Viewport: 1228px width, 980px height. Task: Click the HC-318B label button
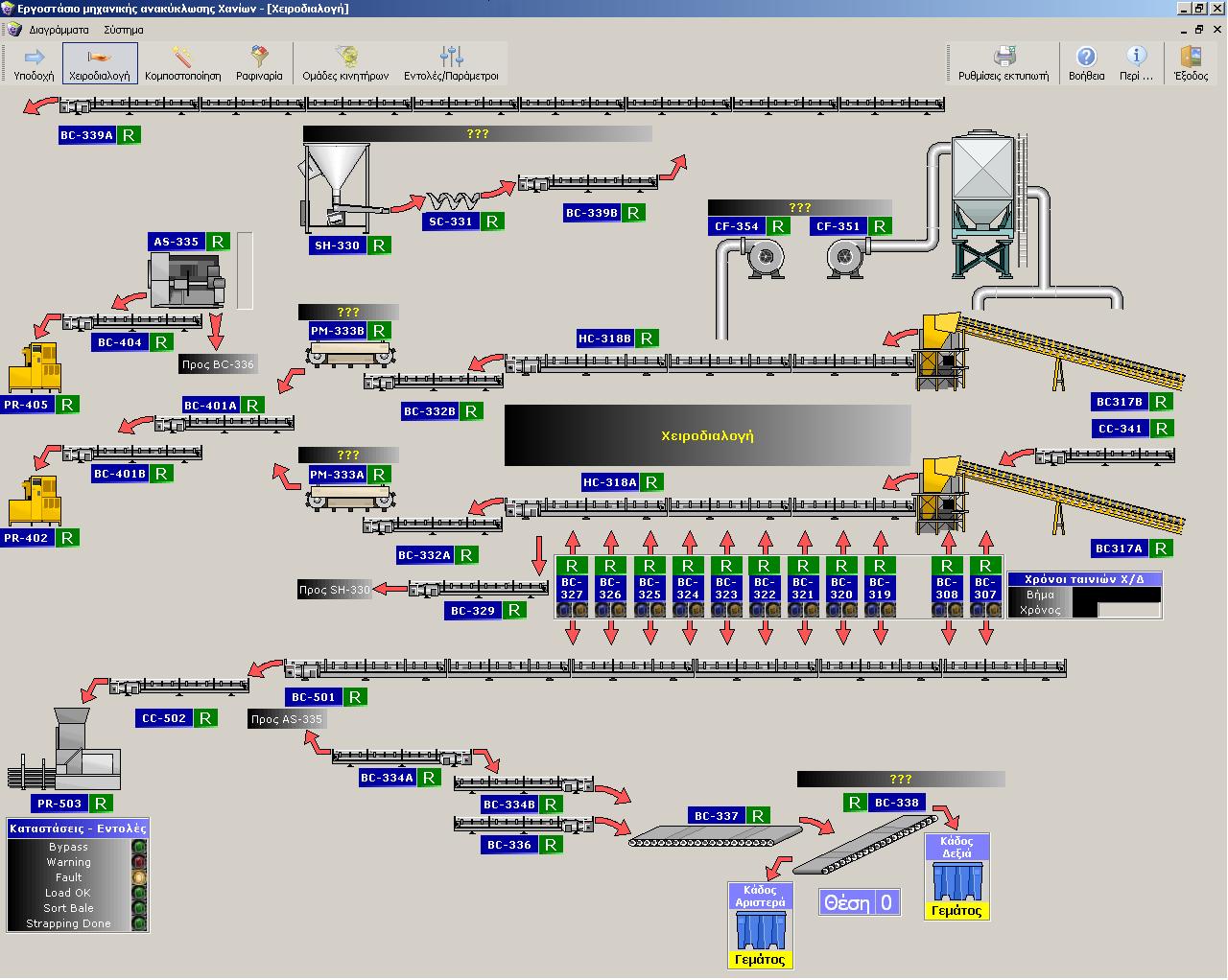(x=604, y=338)
